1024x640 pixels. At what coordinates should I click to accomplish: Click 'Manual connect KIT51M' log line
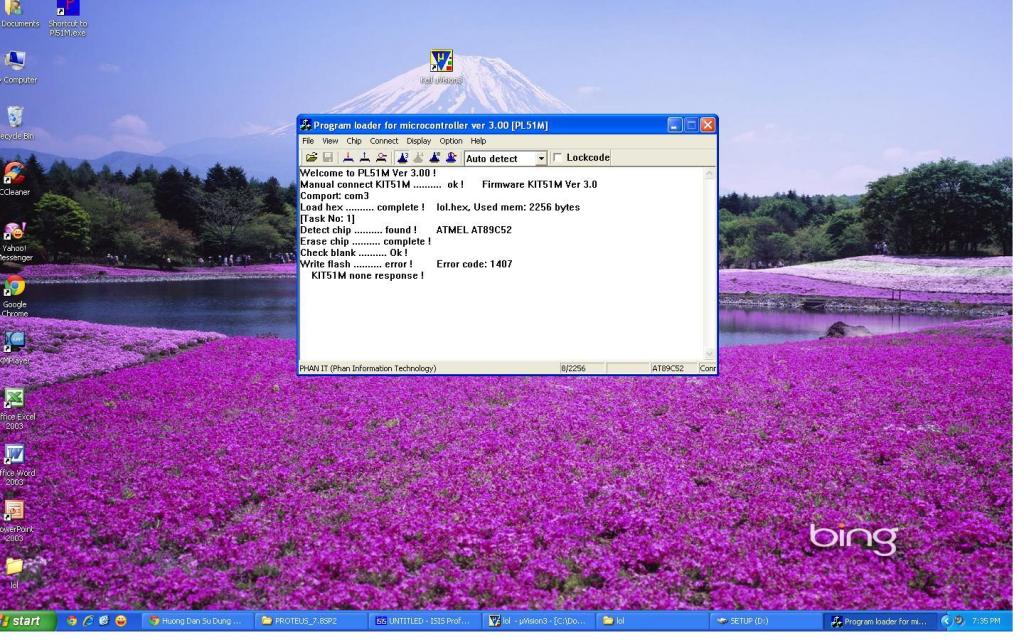click(x=448, y=185)
